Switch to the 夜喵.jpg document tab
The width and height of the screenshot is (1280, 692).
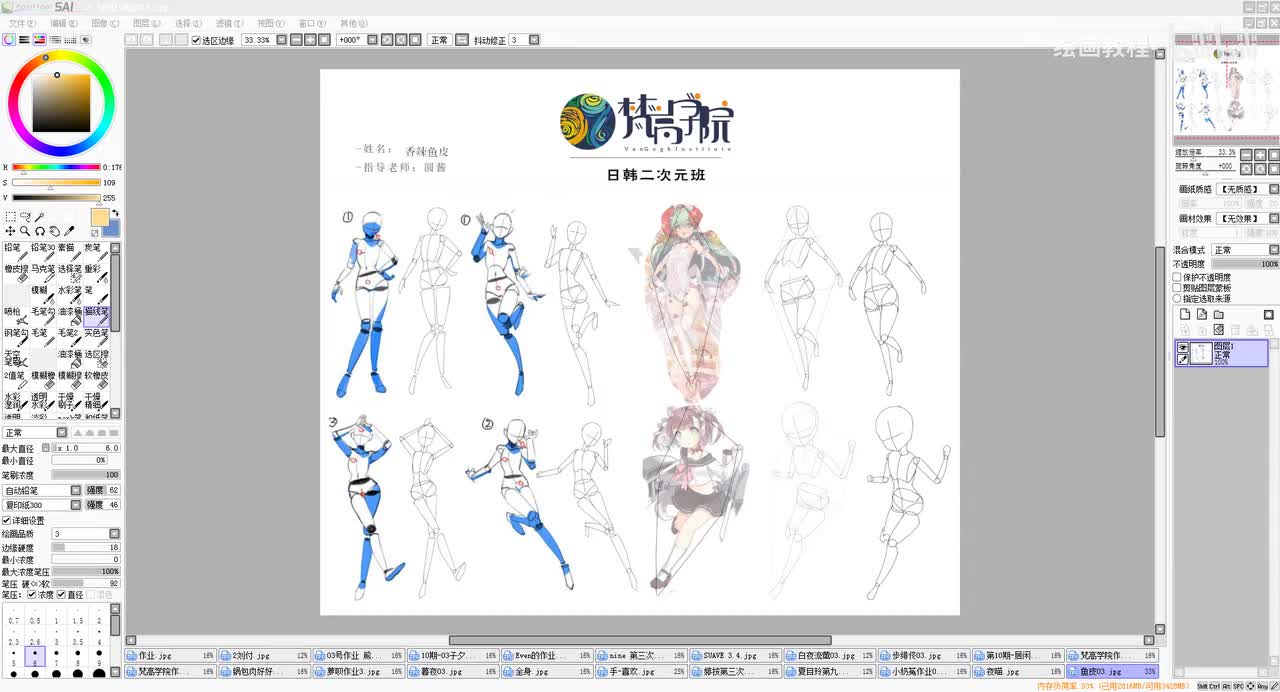click(x=1017, y=672)
